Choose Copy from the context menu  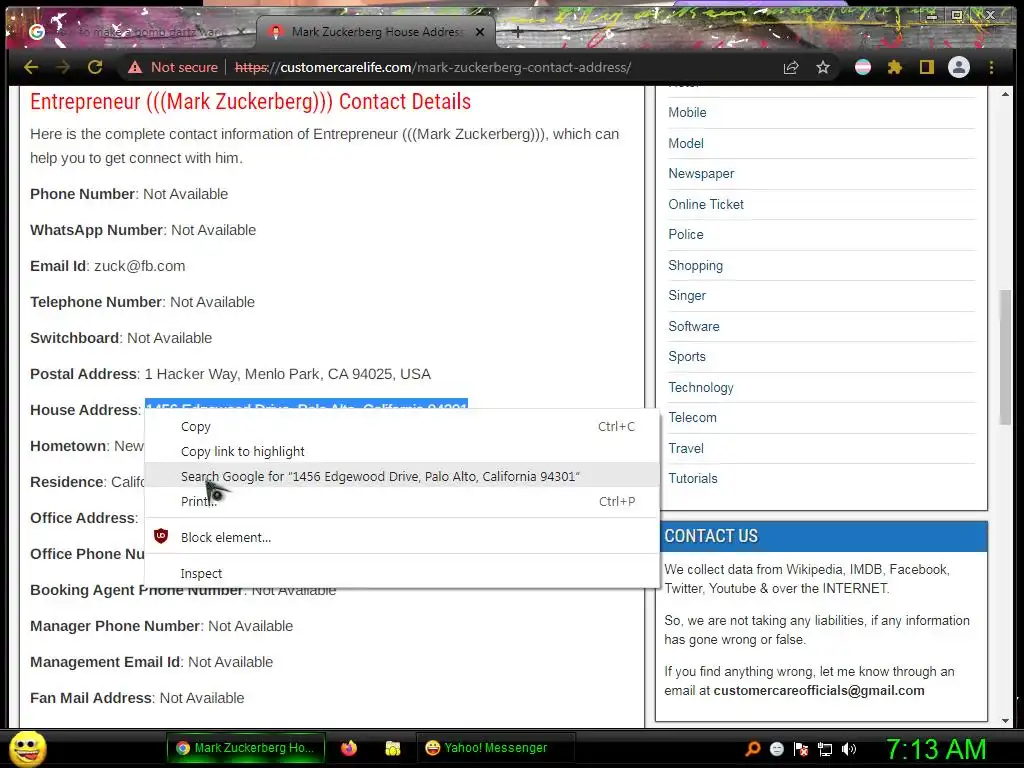402,426
